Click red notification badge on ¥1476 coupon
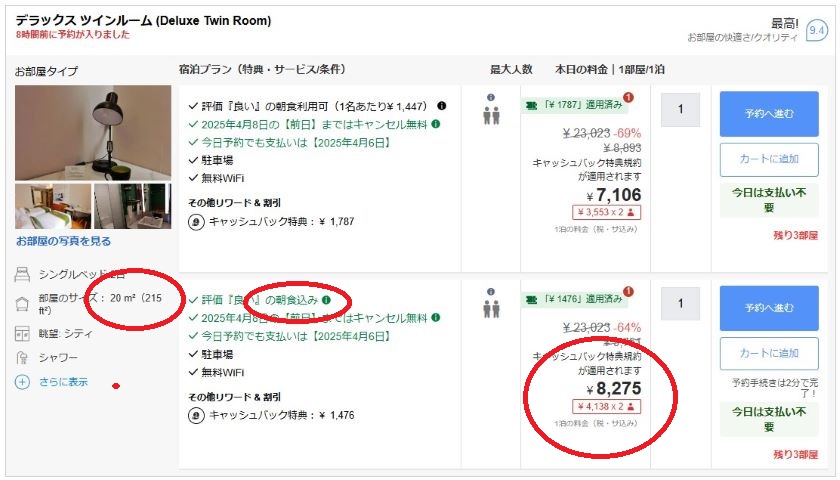 pos(628,292)
